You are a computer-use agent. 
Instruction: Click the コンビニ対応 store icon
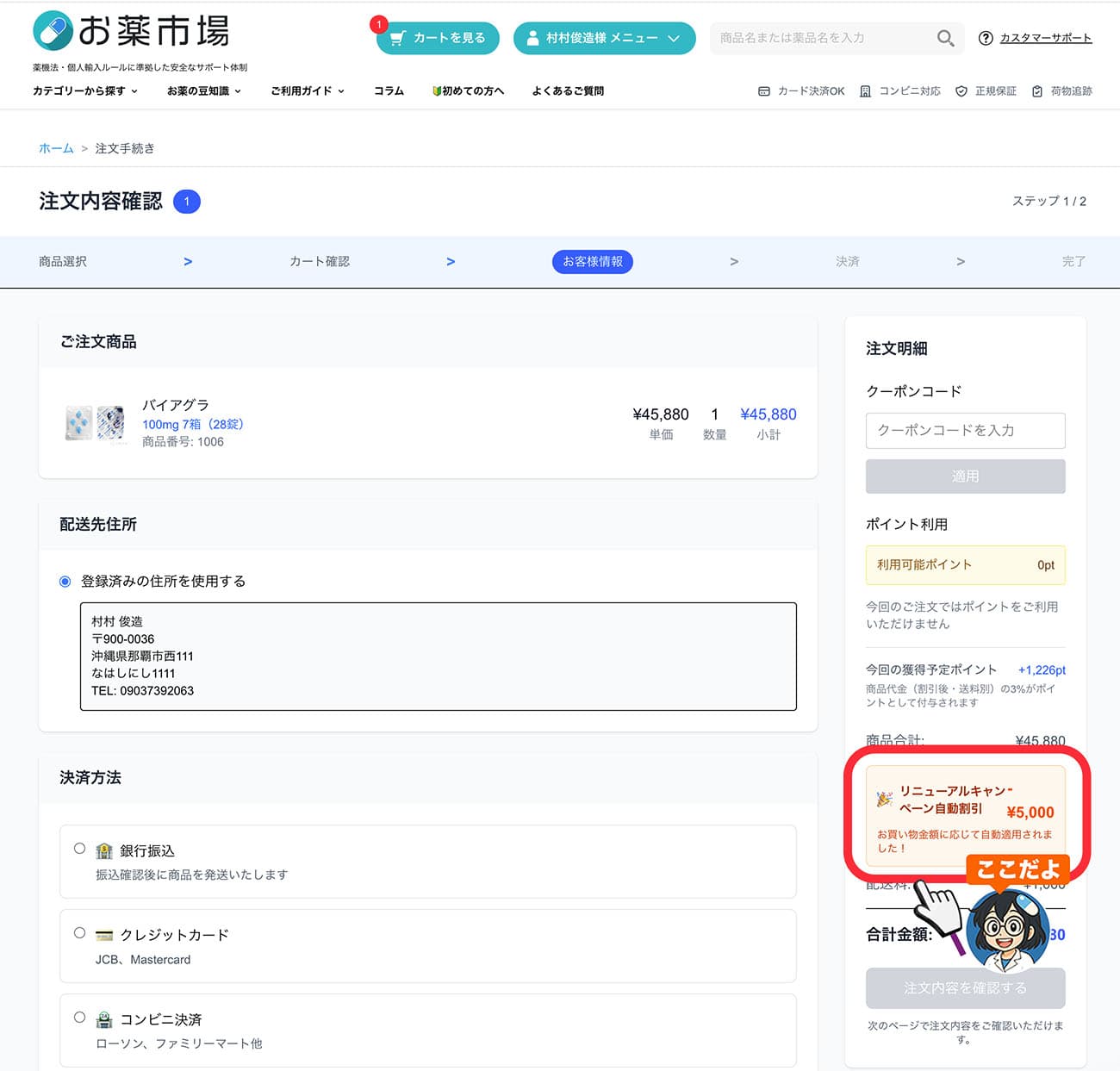point(864,90)
